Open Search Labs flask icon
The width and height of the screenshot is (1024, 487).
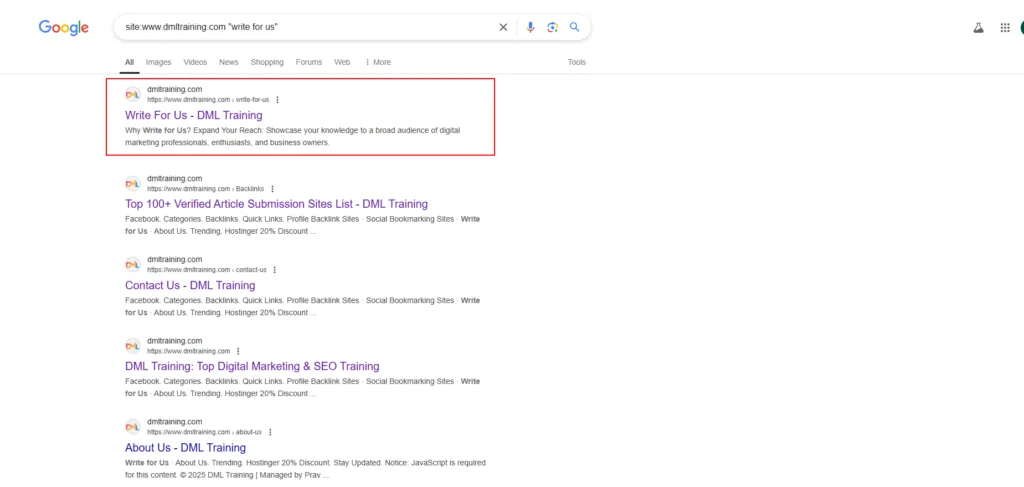tap(978, 28)
